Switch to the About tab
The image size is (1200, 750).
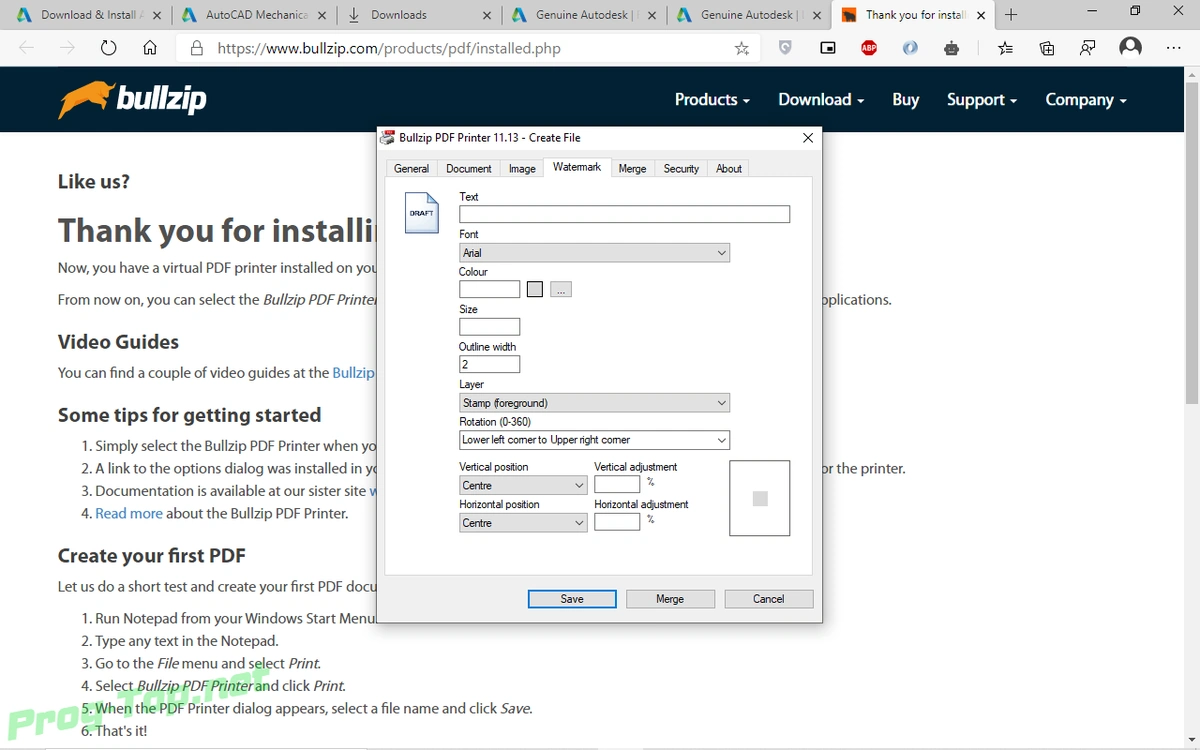[729, 169]
